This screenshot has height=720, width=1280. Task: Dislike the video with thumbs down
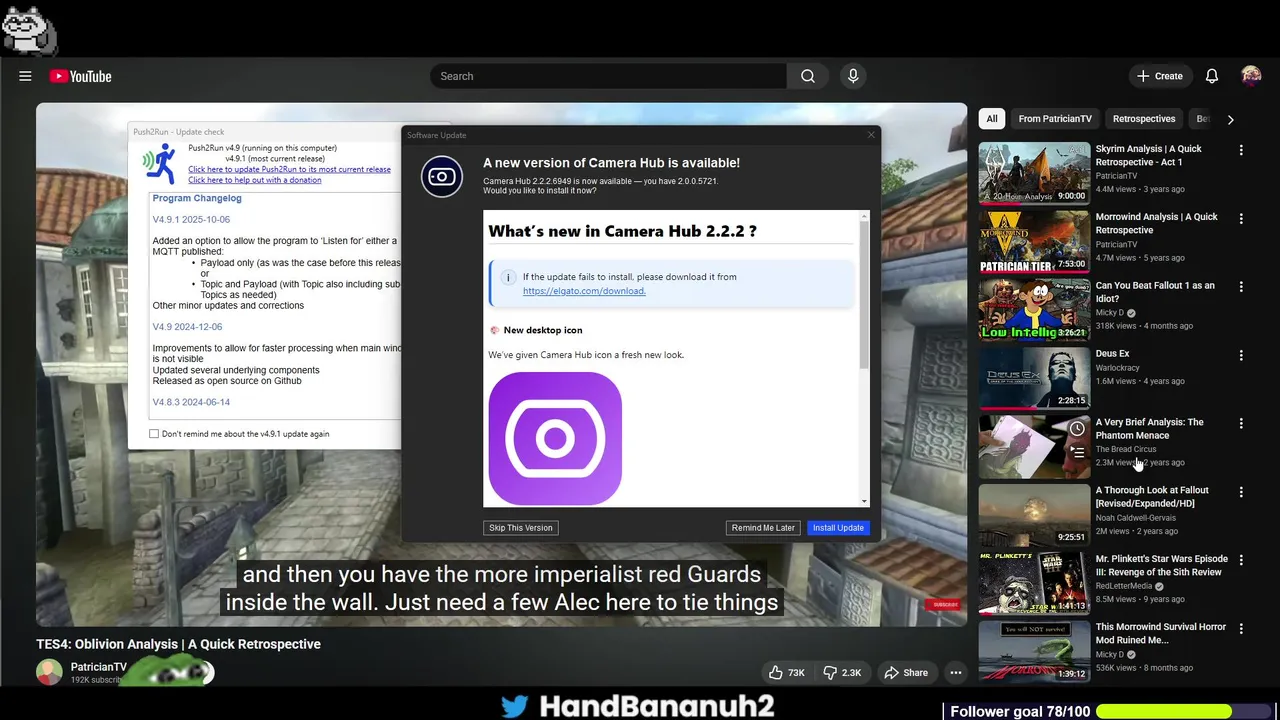point(841,673)
